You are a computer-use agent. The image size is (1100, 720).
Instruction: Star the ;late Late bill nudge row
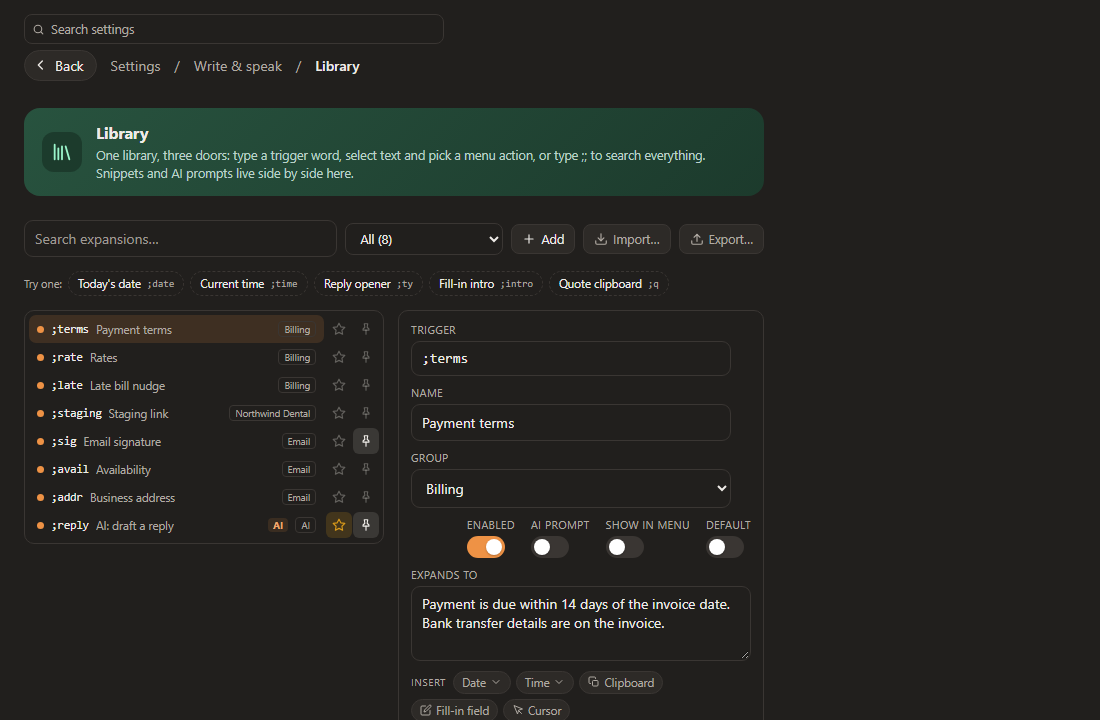coord(339,385)
